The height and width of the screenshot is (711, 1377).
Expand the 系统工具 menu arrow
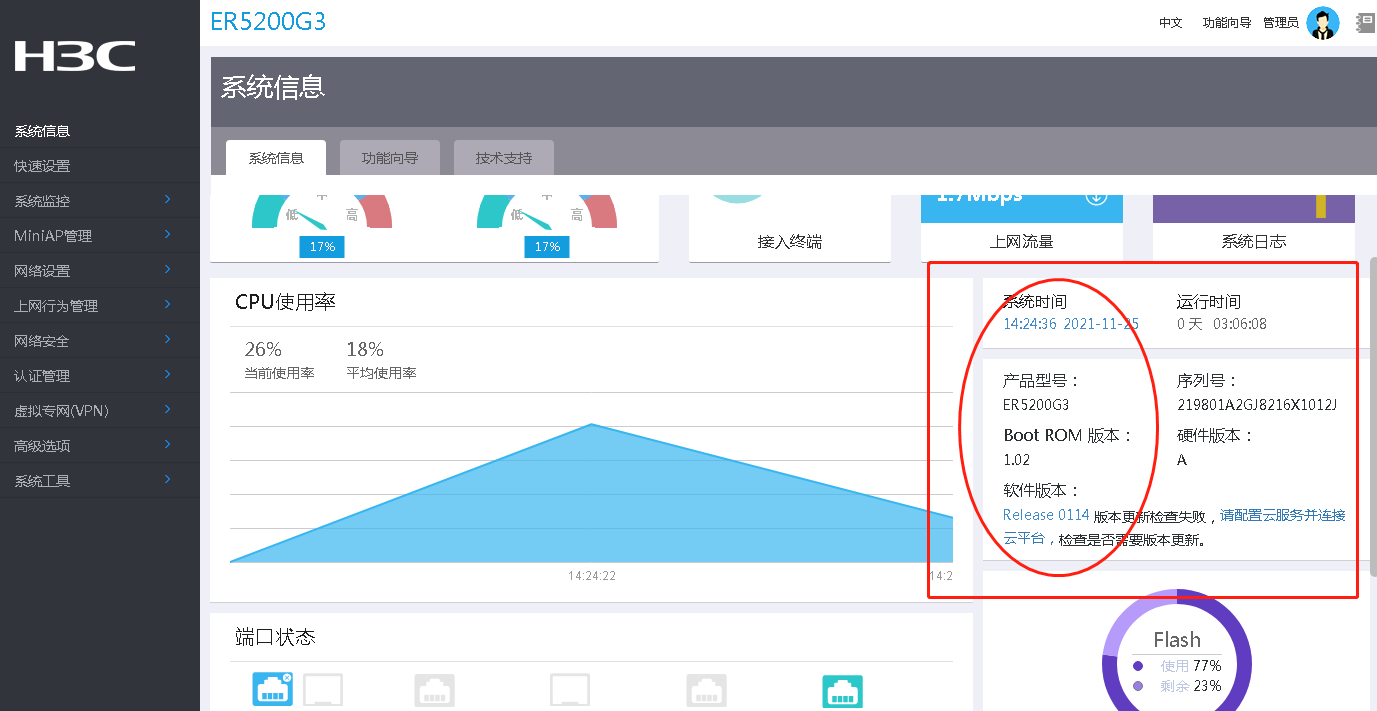coord(167,480)
